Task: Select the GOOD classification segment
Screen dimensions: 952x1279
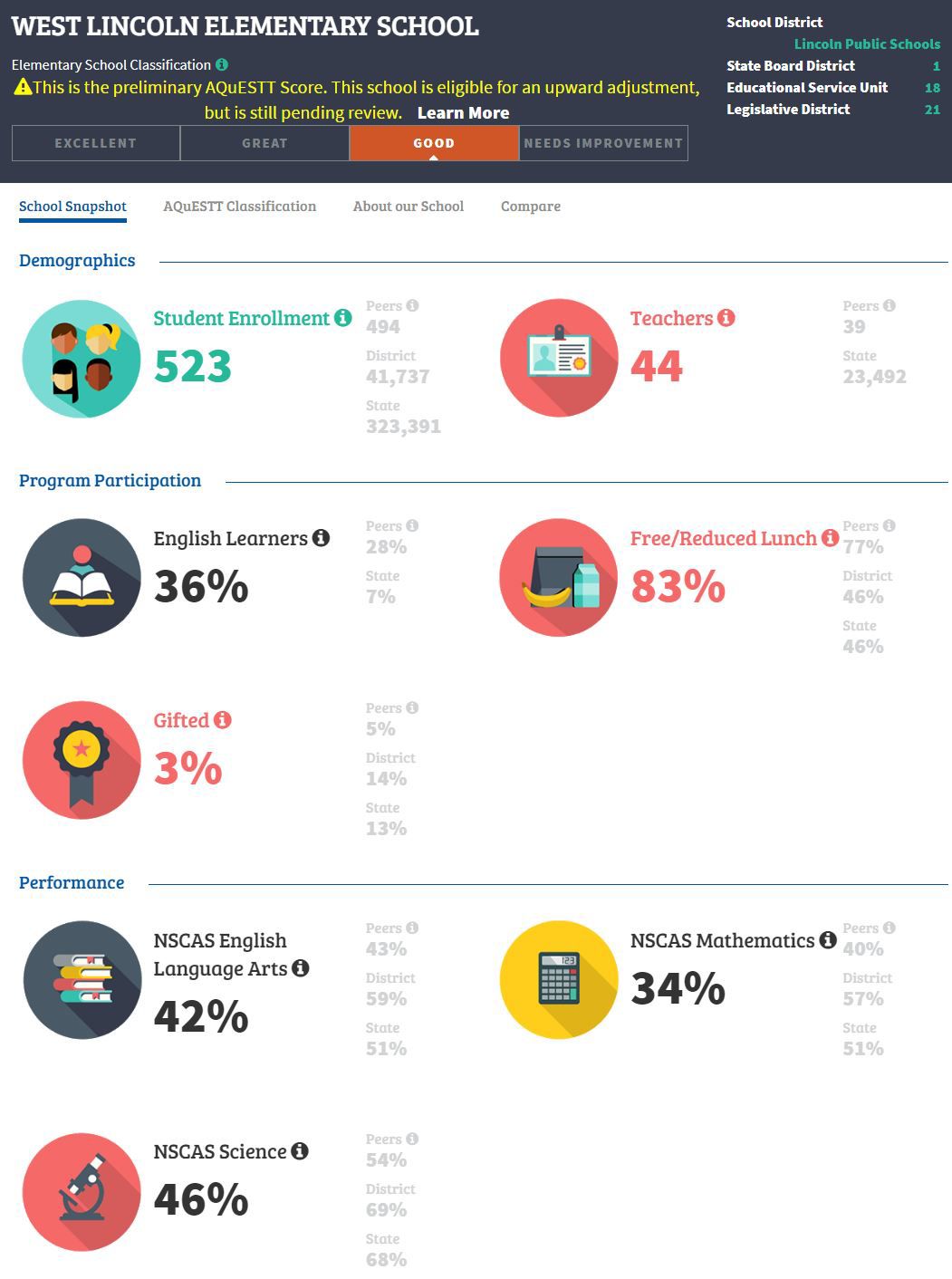Action: click(x=434, y=143)
